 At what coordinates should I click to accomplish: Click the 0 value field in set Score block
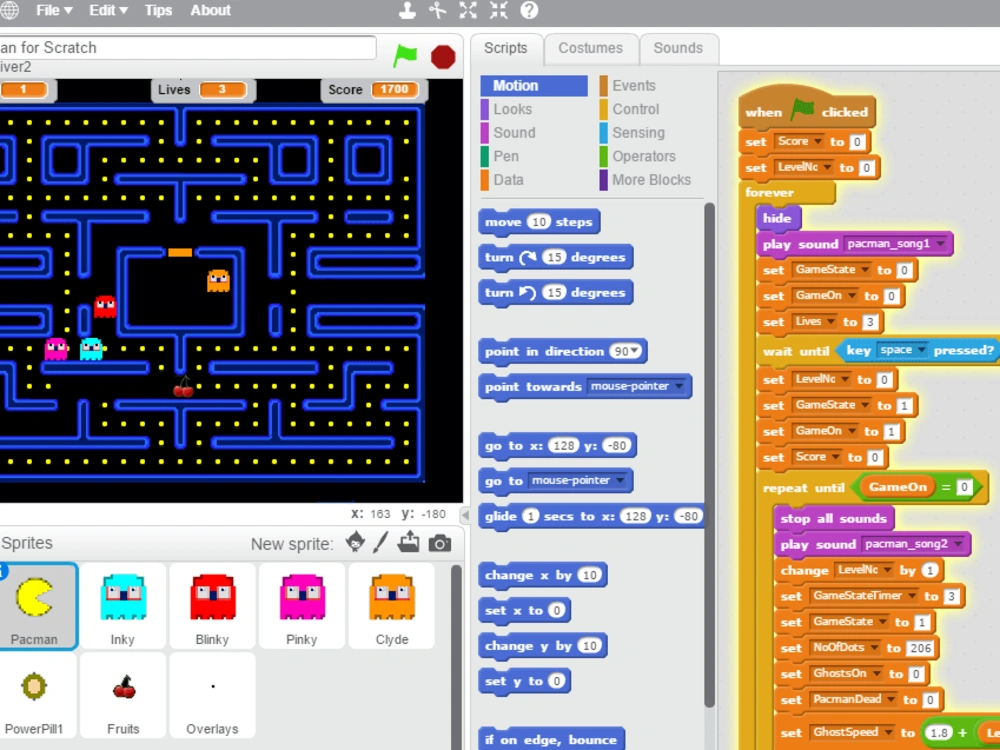(x=855, y=142)
